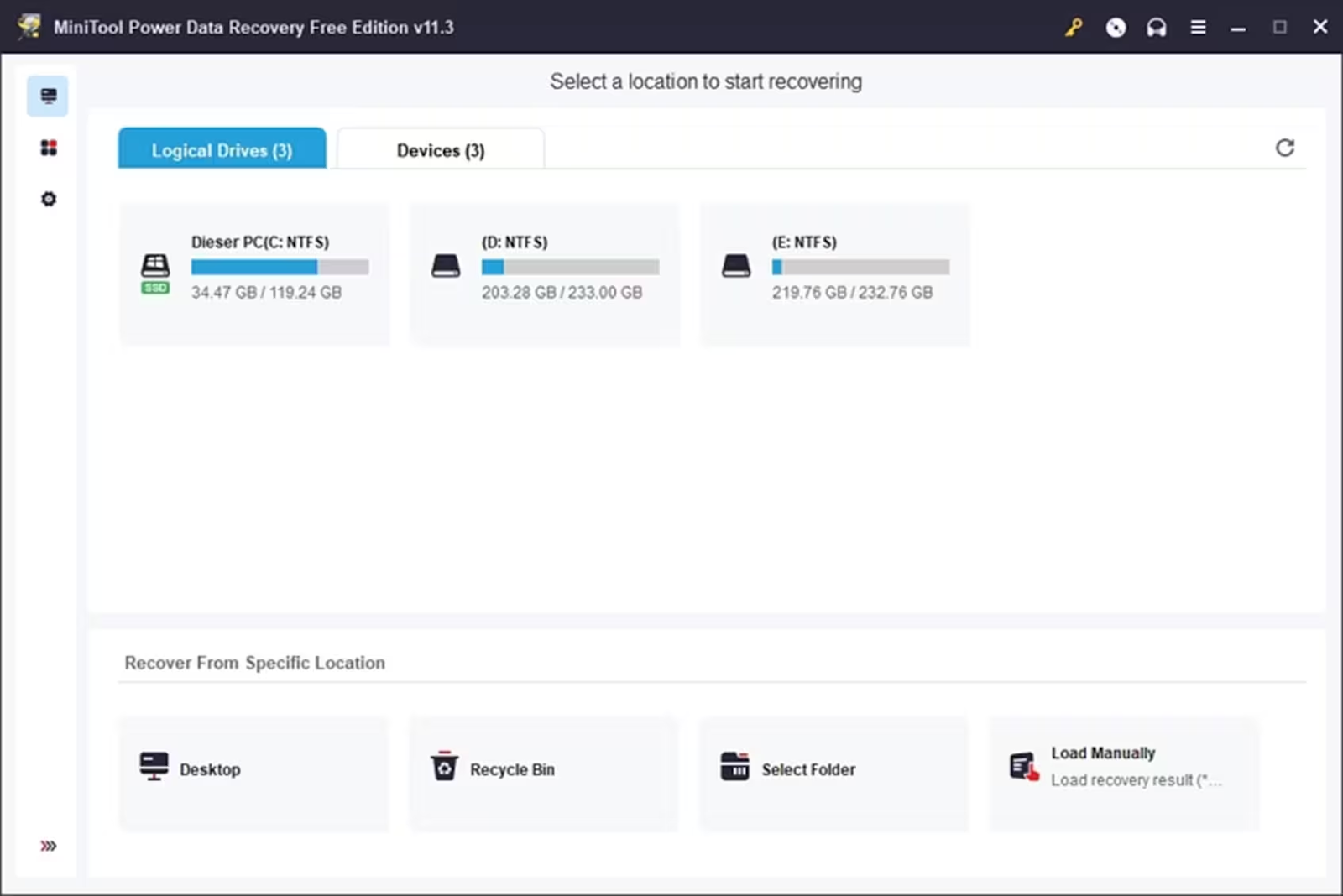This screenshot has height=896, width=1343.
Task: Click the D: drive usage bar
Action: point(570,267)
